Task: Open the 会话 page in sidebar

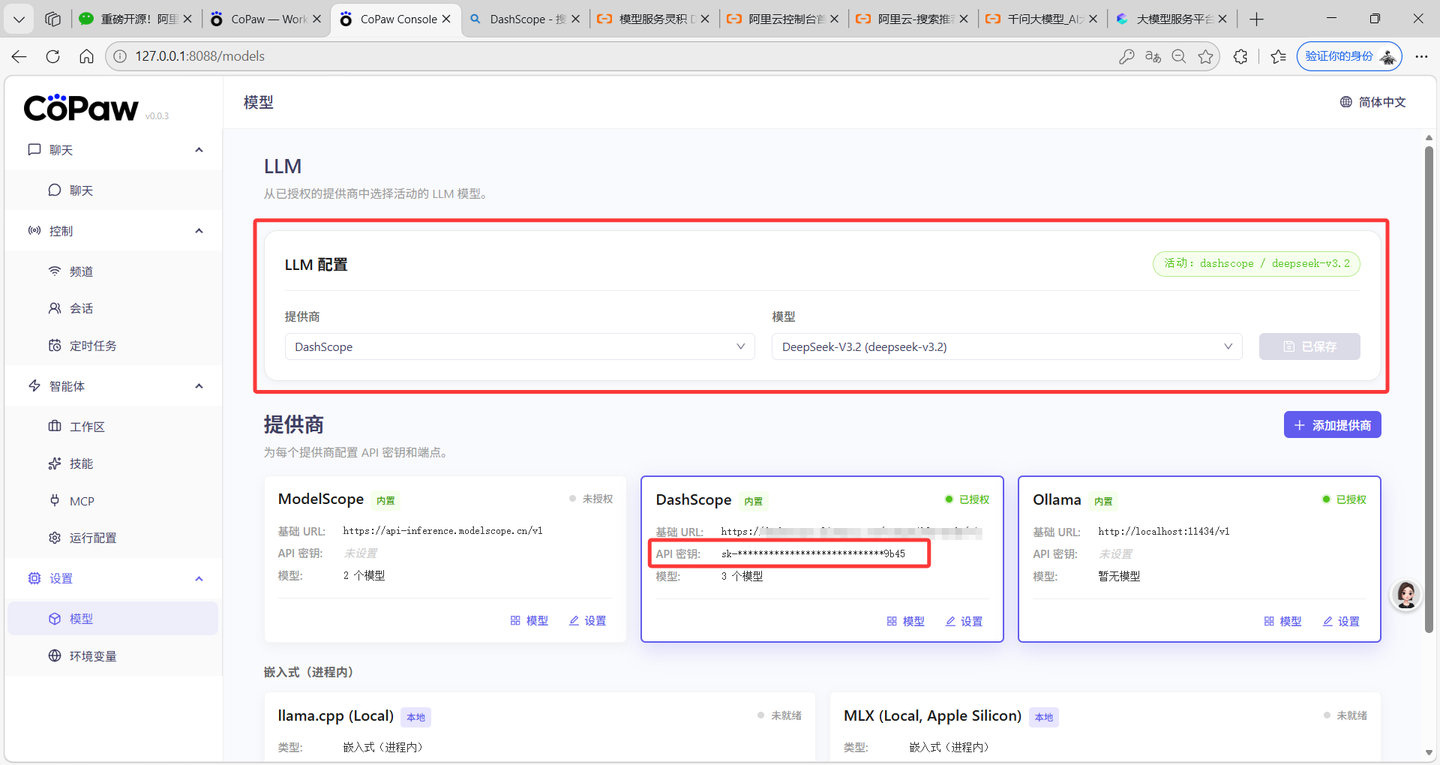Action: coord(112,308)
